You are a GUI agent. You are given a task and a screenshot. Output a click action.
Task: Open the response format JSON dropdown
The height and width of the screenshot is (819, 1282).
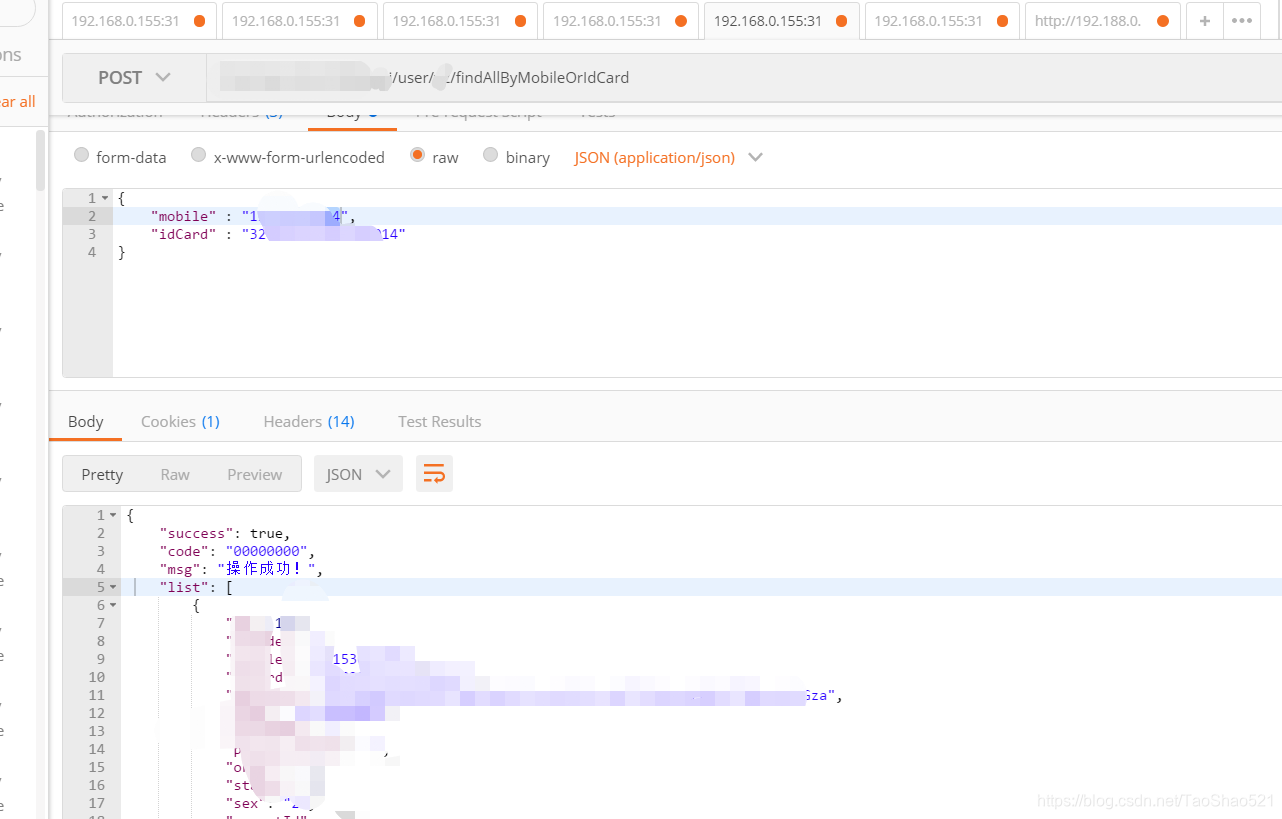358,474
